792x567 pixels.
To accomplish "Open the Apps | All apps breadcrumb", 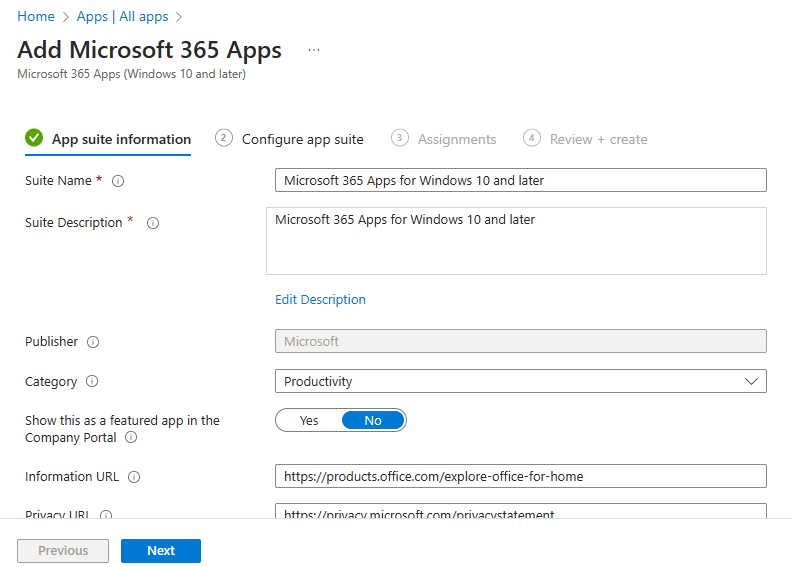I will coord(122,17).
